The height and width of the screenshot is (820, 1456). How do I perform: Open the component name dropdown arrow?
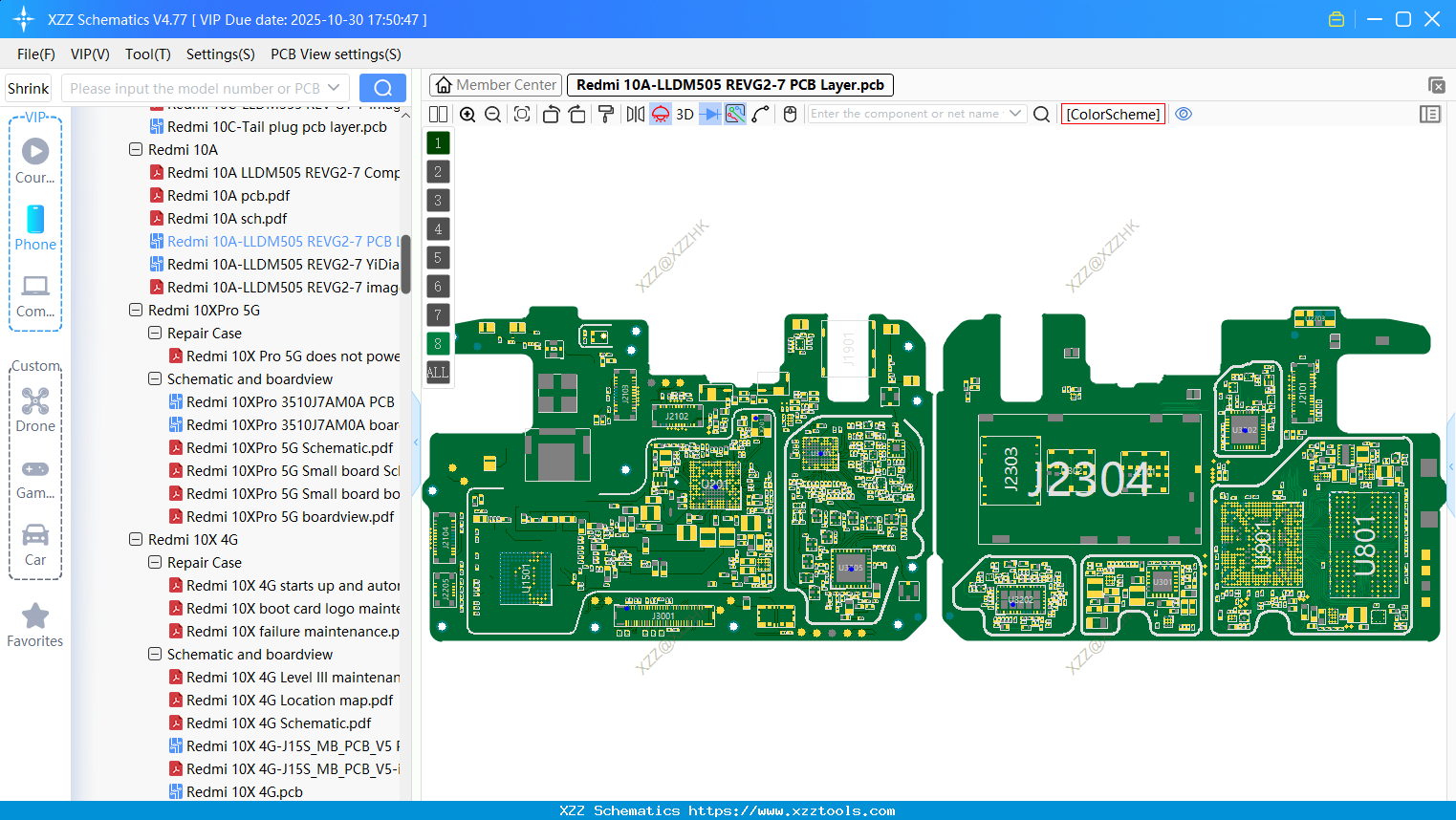pos(1015,114)
